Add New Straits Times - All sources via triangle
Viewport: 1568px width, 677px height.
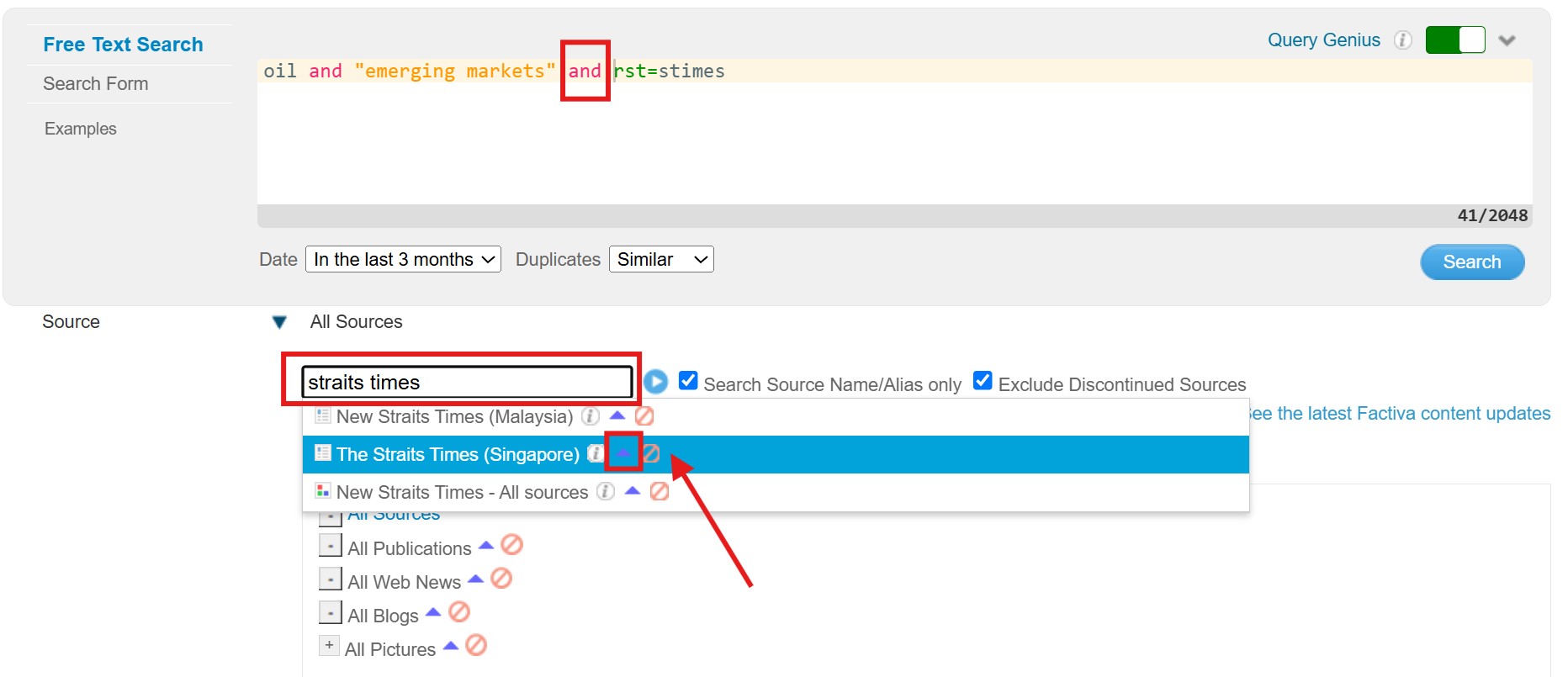pos(633,491)
